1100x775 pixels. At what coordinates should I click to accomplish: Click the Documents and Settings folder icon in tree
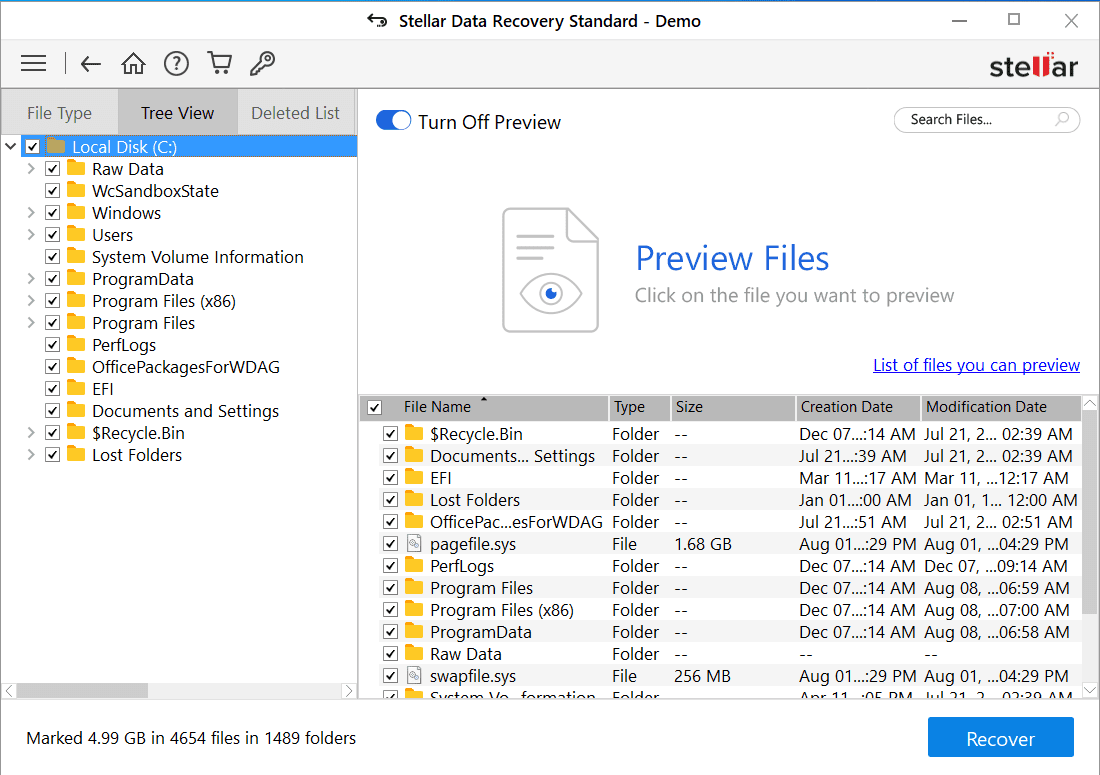(76, 410)
